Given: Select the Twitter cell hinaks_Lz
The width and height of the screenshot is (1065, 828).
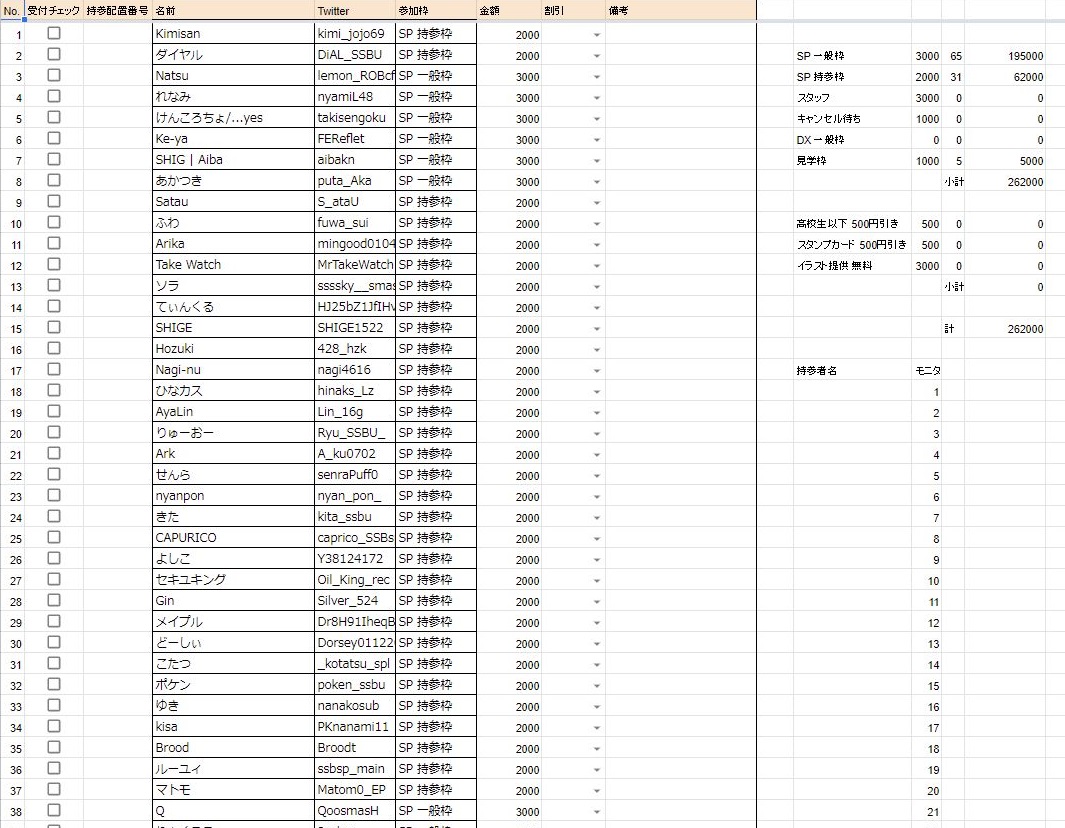Looking at the screenshot, I should (x=355, y=391).
